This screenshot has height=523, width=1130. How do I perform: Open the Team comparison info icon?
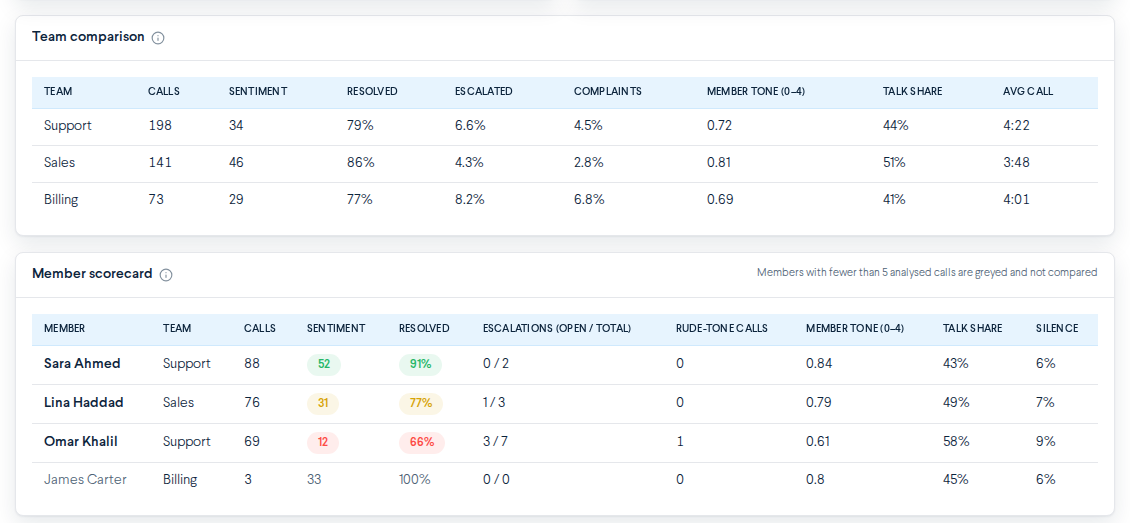pos(158,37)
